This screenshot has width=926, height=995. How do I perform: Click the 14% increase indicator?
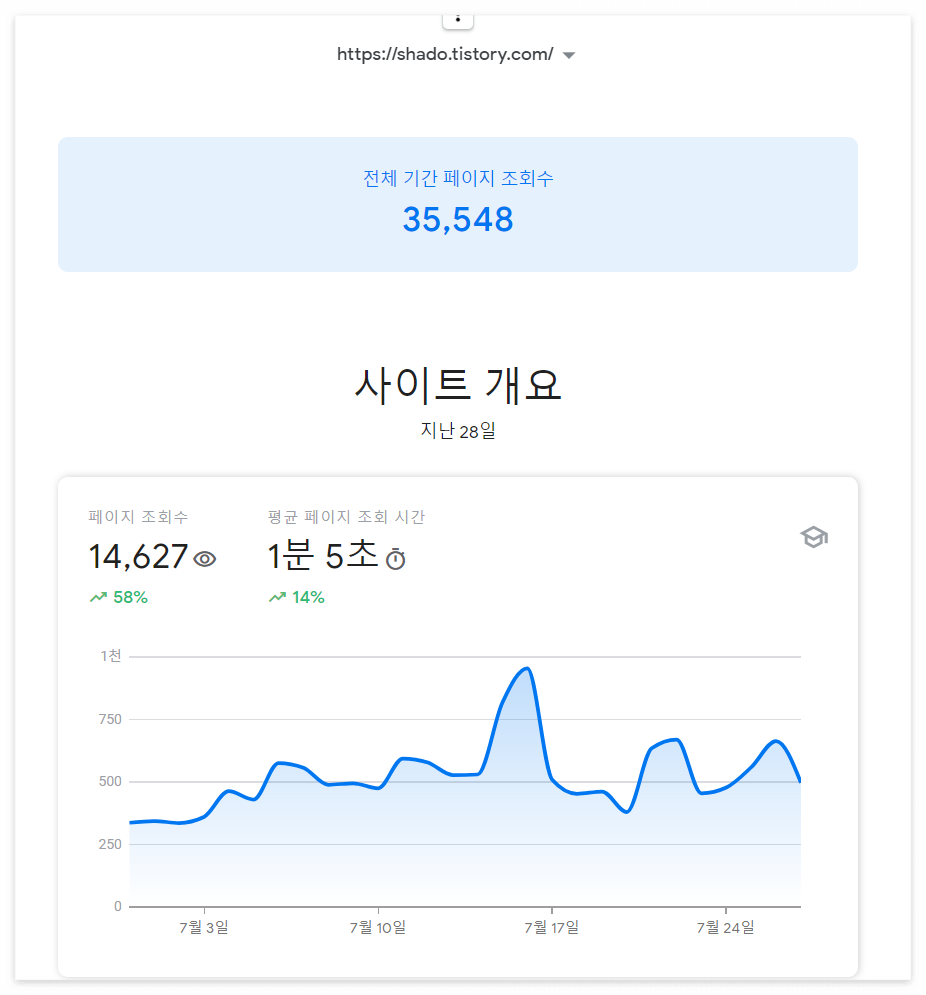(x=308, y=597)
